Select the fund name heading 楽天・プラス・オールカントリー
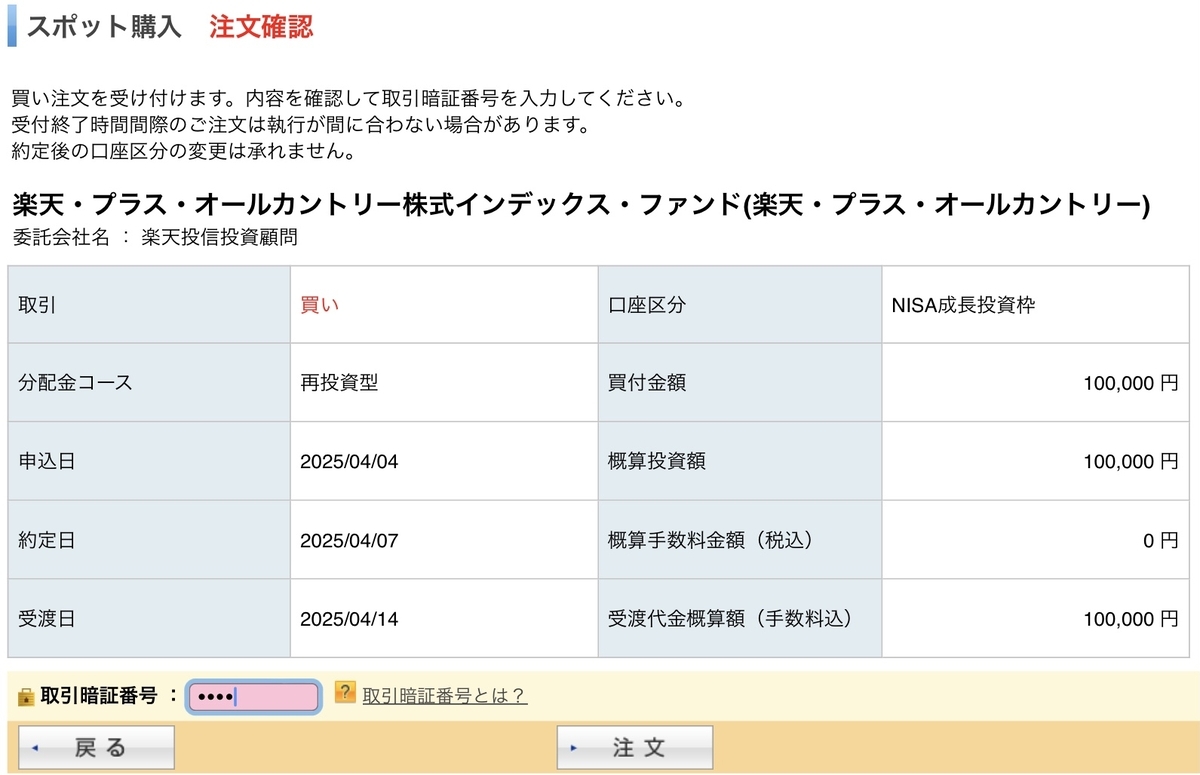The image size is (1200, 775). (x=580, y=206)
